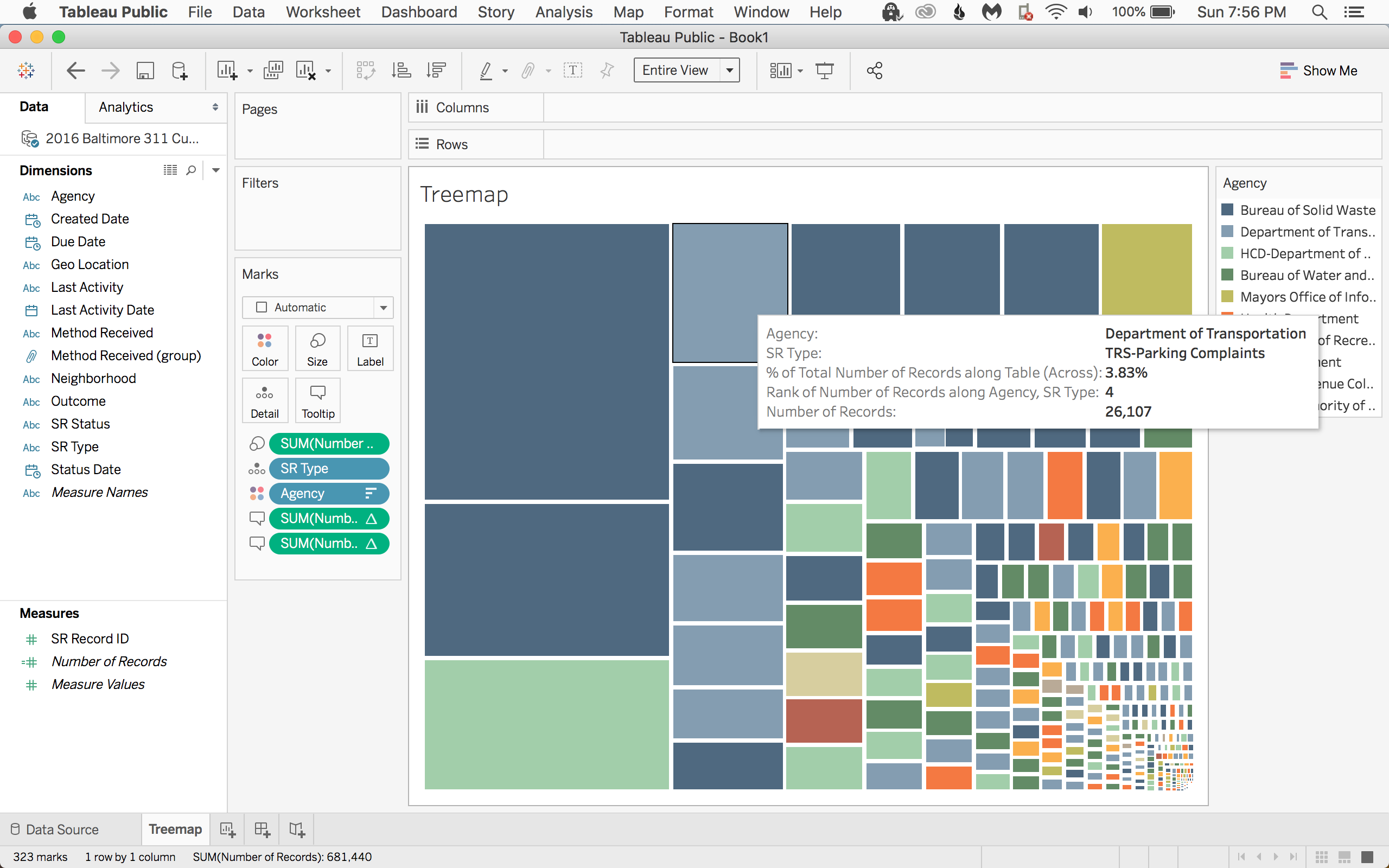Image resolution: width=1389 pixels, height=868 pixels.
Task: Undo with the back arrow icon
Action: point(76,71)
